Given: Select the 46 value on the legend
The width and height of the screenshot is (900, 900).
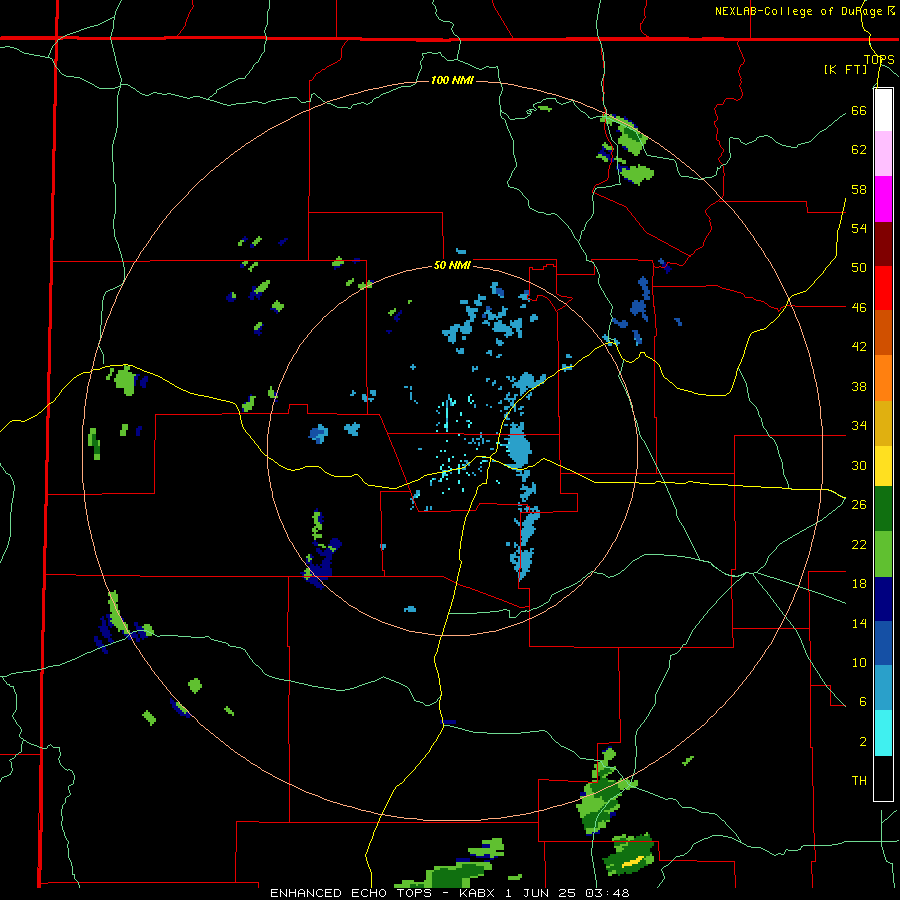Looking at the screenshot, I should 859,308.
